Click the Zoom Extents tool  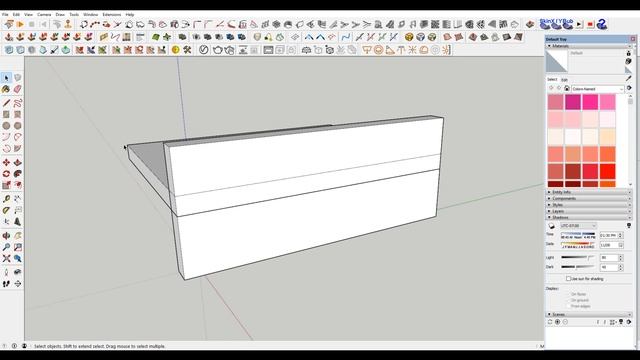(x=6, y=259)
